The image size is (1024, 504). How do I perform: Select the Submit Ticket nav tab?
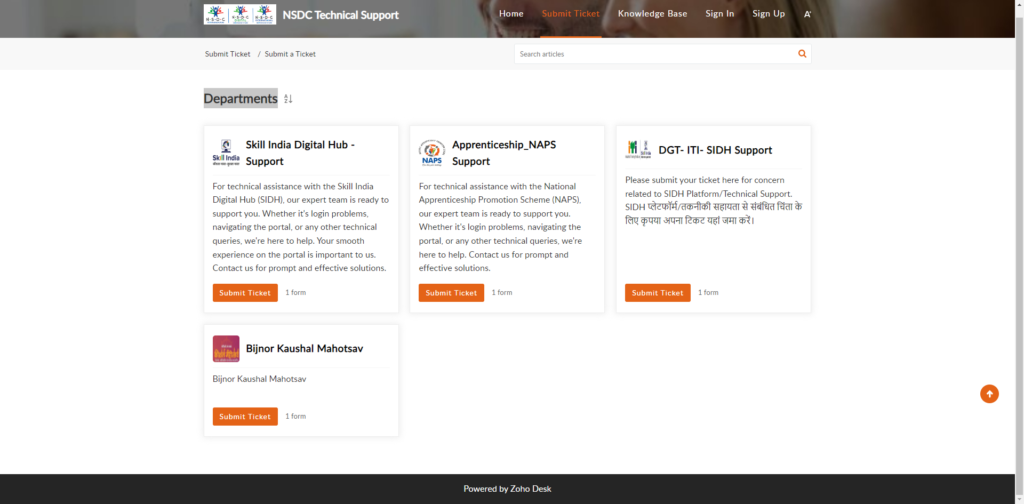pos(571,14)
